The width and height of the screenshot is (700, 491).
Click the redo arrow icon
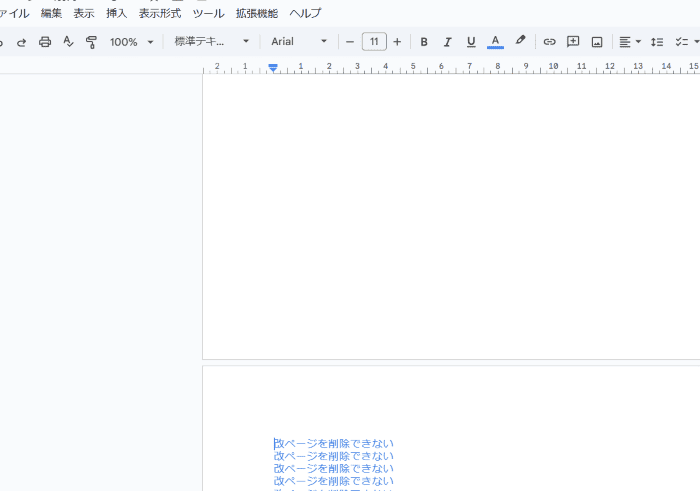click(21, 42)
